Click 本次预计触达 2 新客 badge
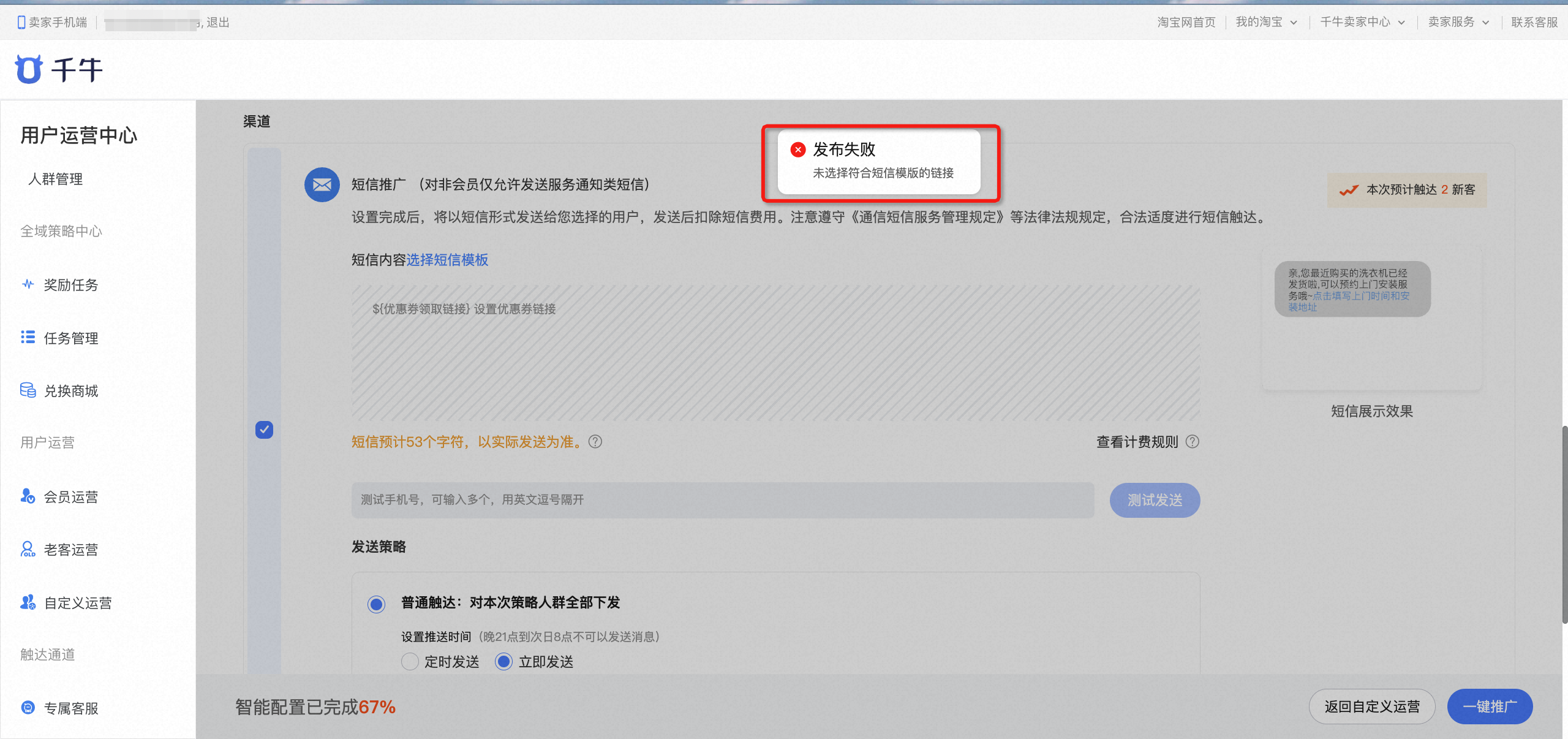This screenshot has height=739, width=1568. pyautogui.click(x=1407, y=190)
